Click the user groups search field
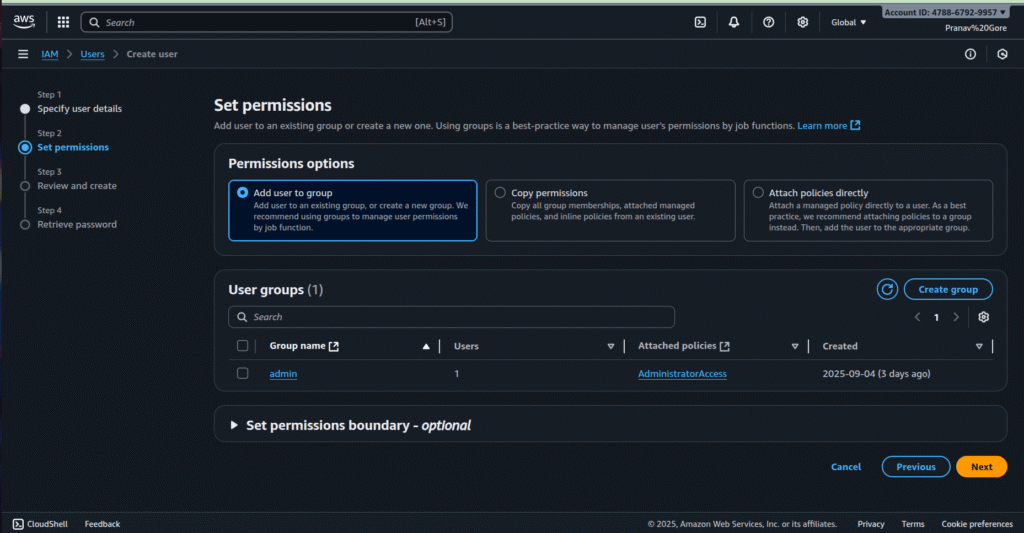This screenshot has height=533, width=1024. (x=451, y=317)
